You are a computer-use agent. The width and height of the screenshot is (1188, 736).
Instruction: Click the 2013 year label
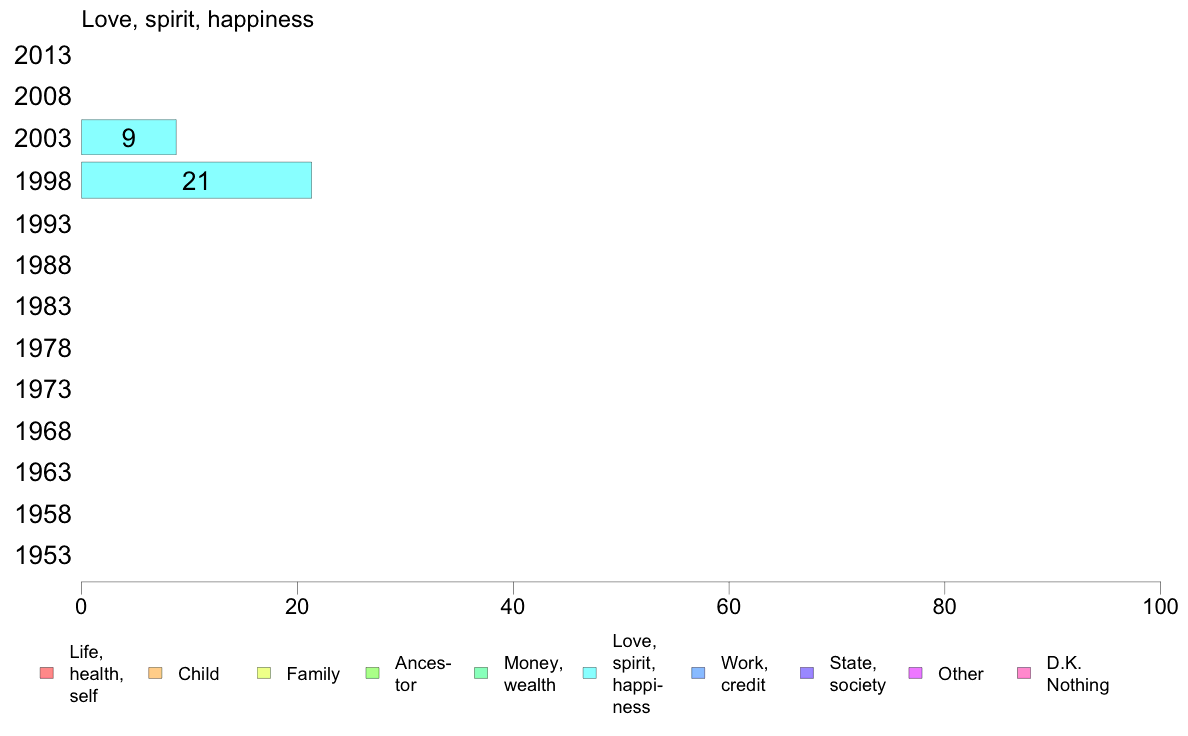pos(43,55)
